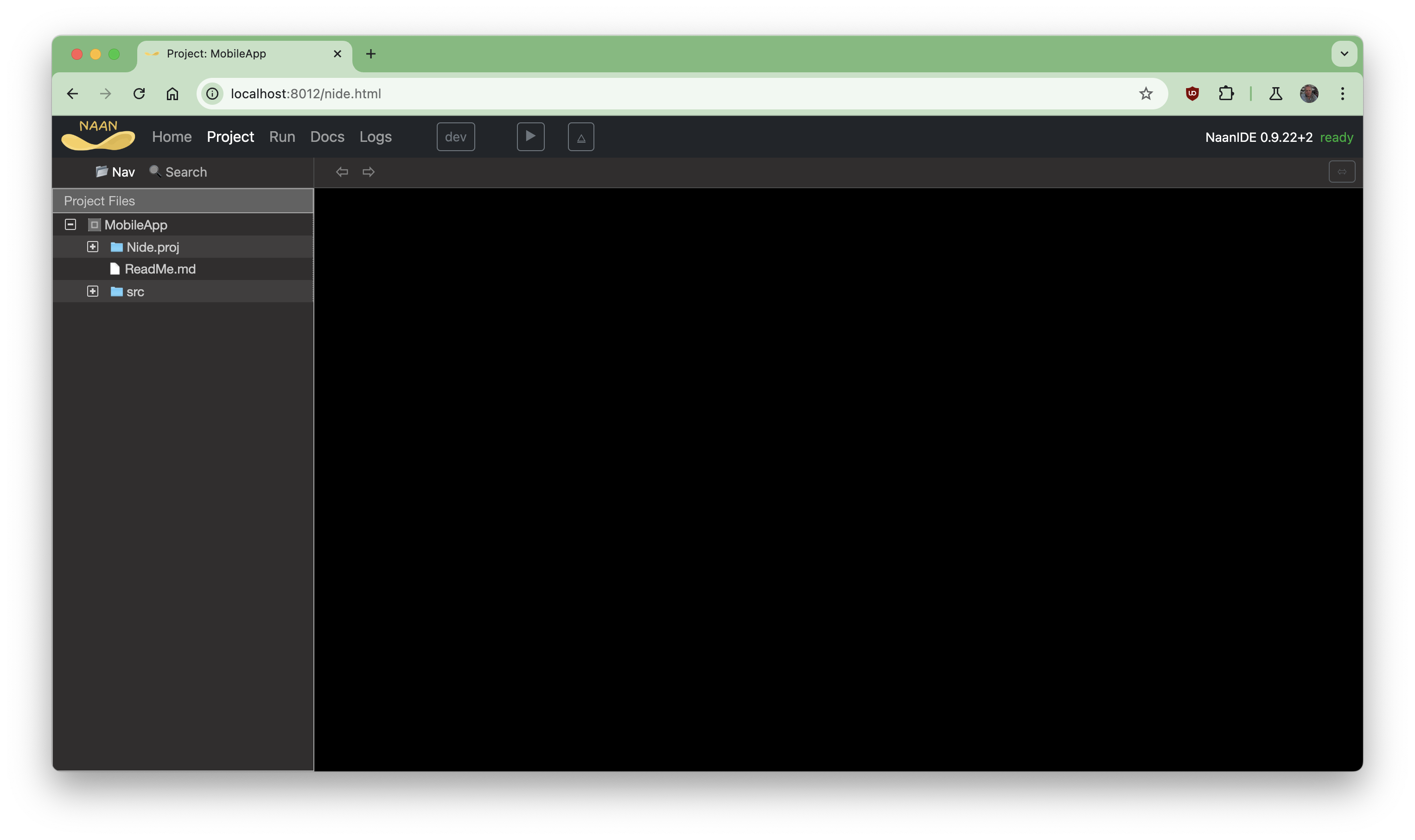Click the Run navigation link
1415x840 pixels.
282,136
